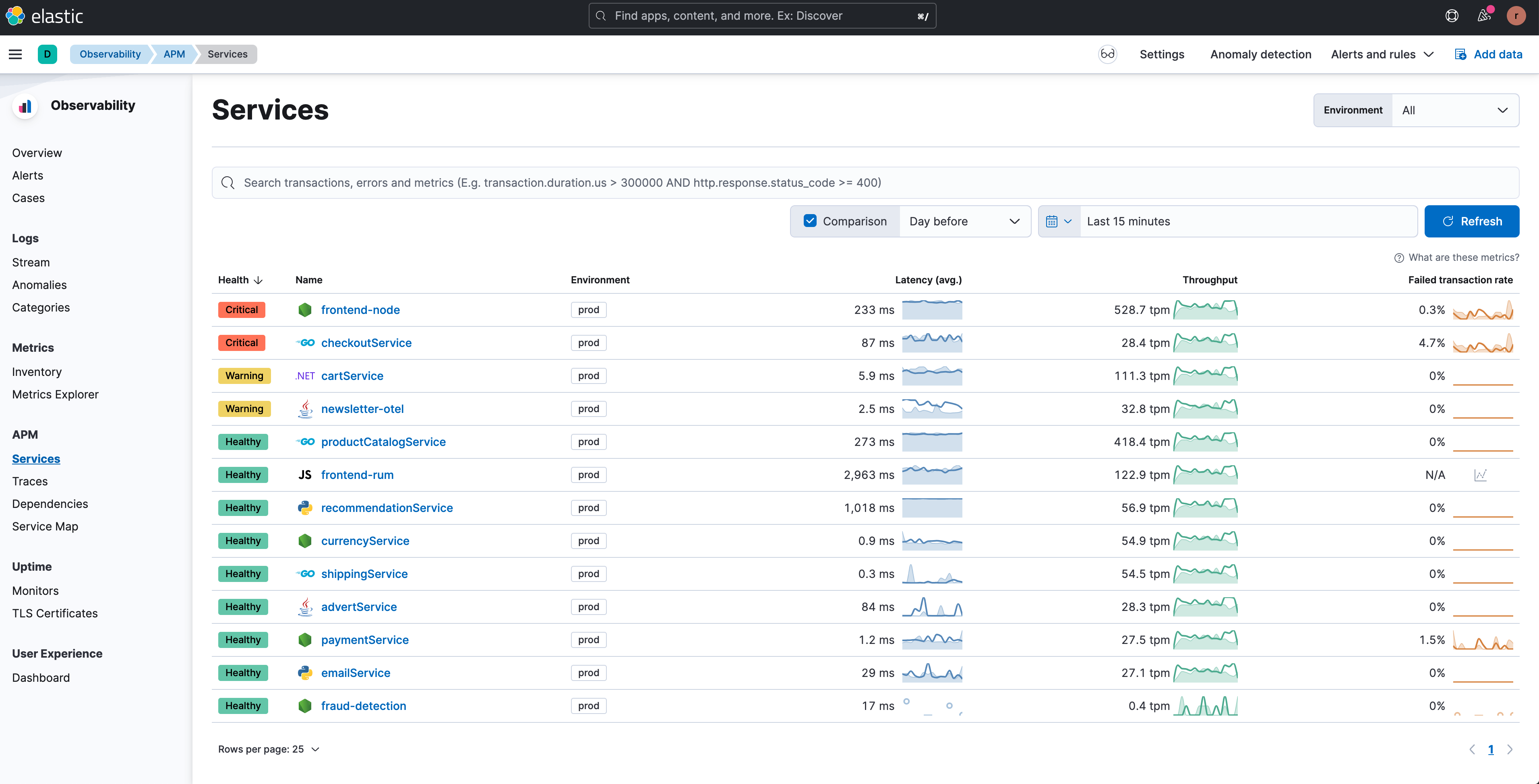1539x784 pixels.
Task: Click JS icon beside frontend-rum
Action: (305, 475)
